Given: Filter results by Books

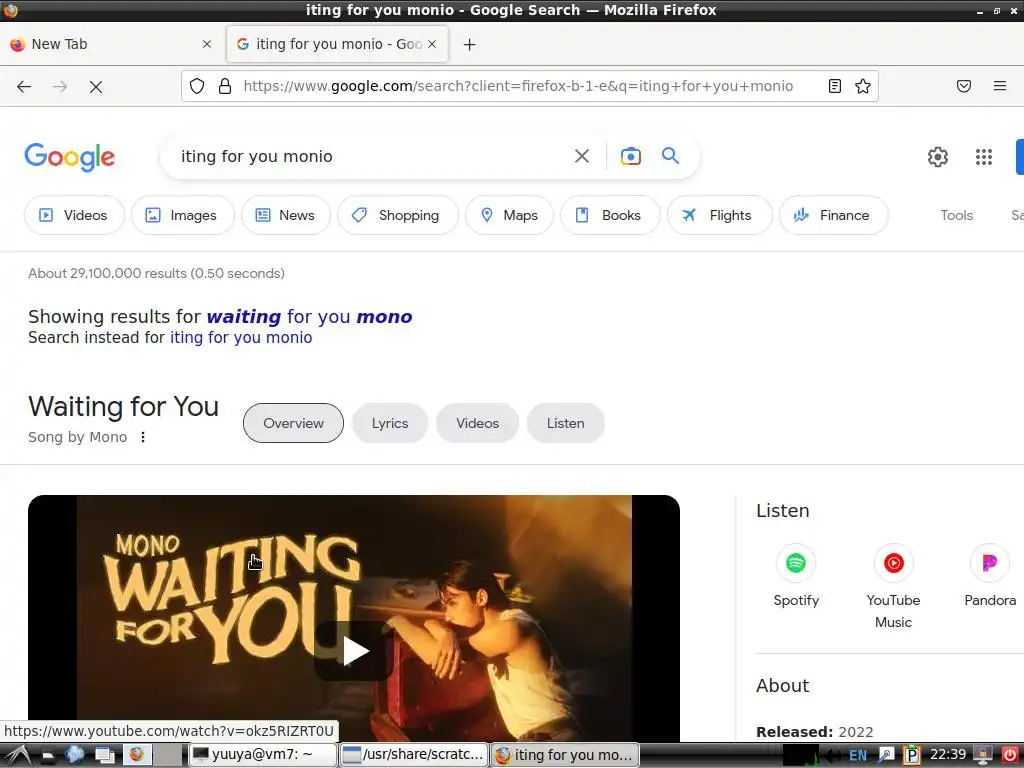Looking at the screenshot, I should pyautogui.click(x=610, y=216).
